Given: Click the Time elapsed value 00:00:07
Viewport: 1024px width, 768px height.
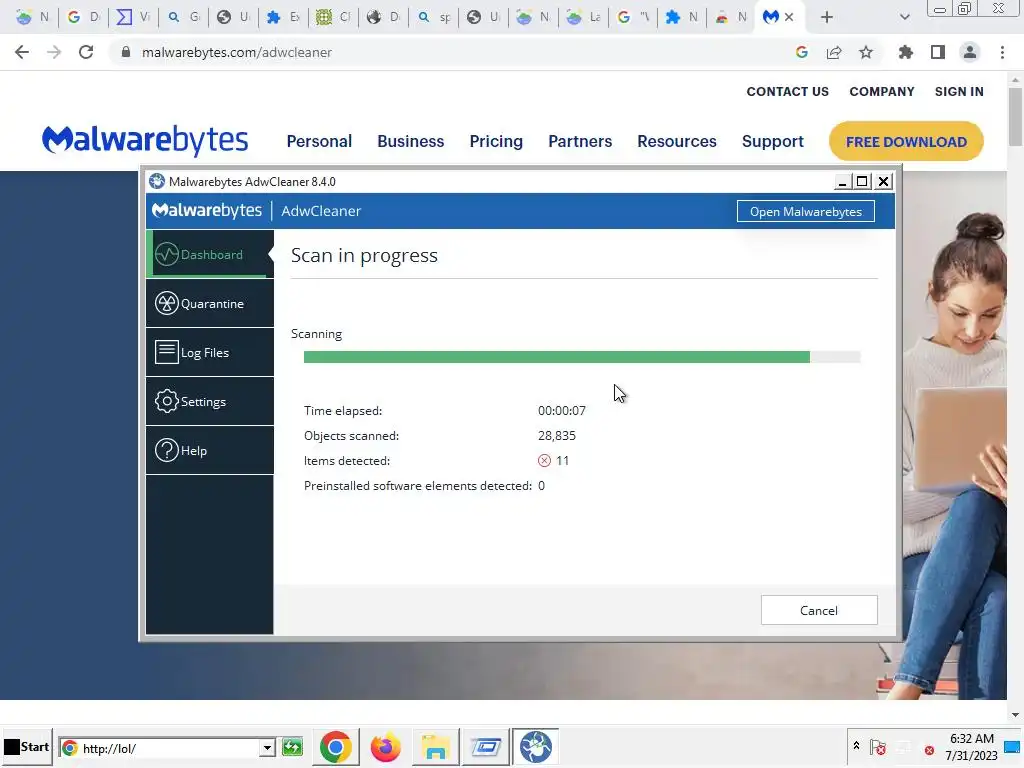Looking at the screenshot, I should (x=562, y=411).
